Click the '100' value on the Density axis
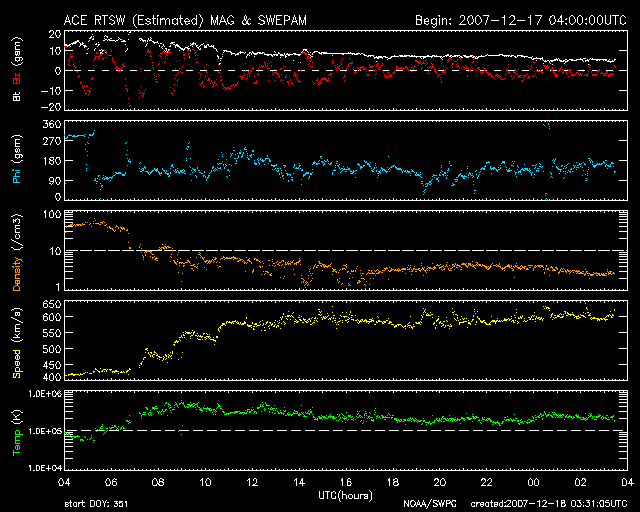 (51, 214)
